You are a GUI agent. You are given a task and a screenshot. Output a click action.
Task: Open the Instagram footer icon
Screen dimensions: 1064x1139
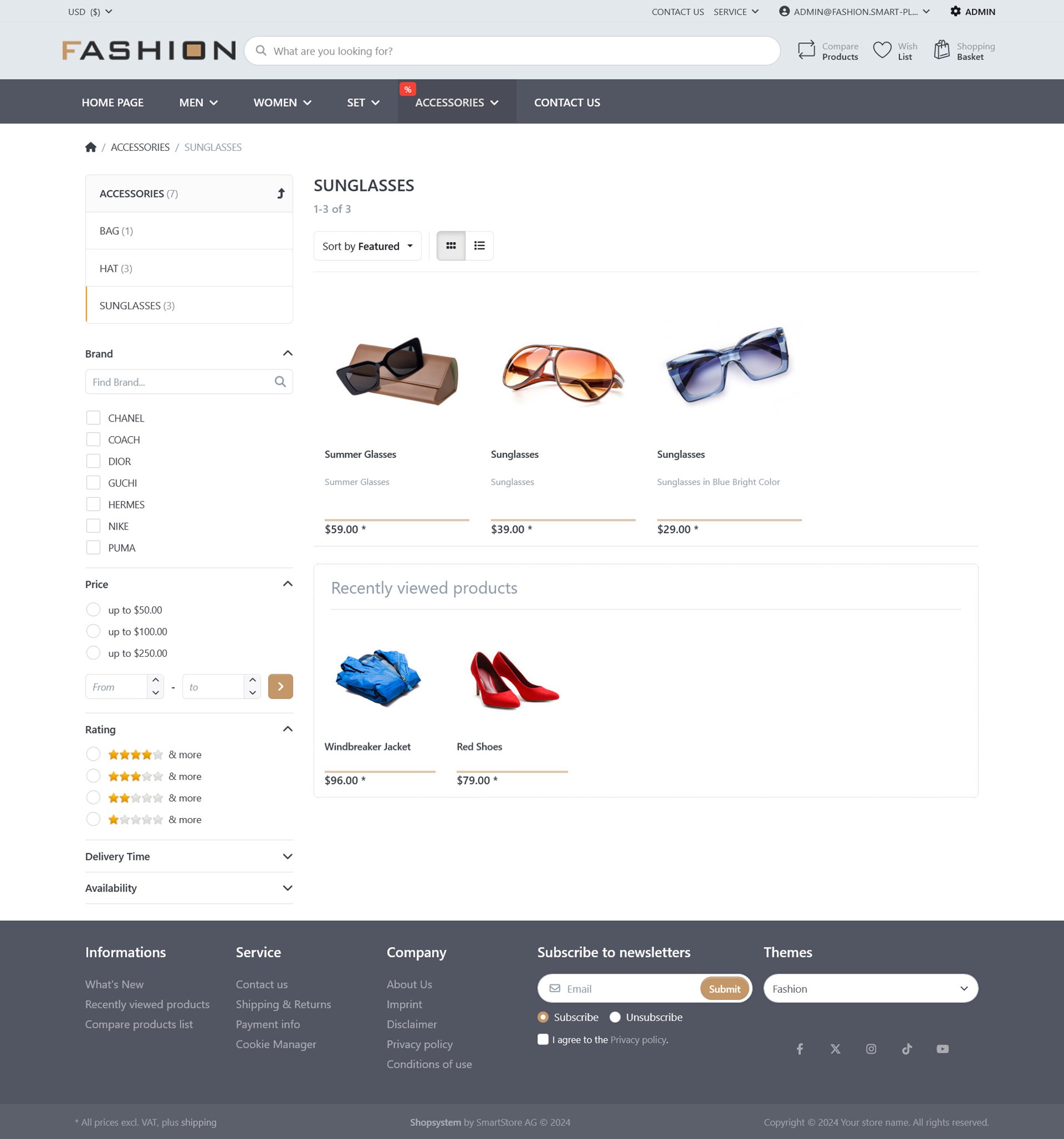pos(871,1049)
